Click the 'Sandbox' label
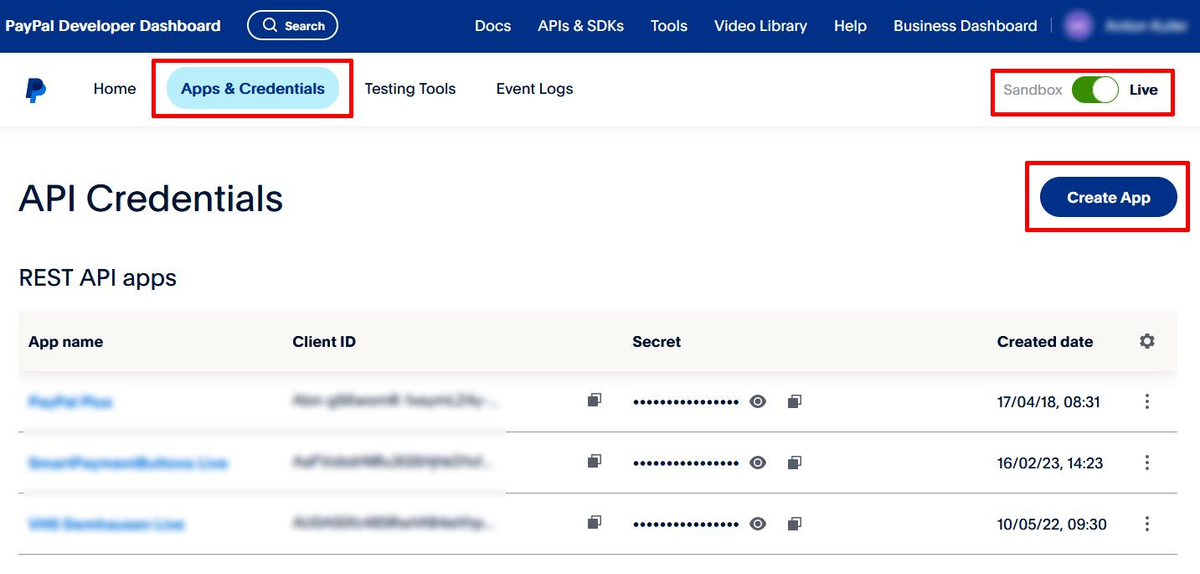Screen dimensions: 1200x574 click(x=1033, y=89)
